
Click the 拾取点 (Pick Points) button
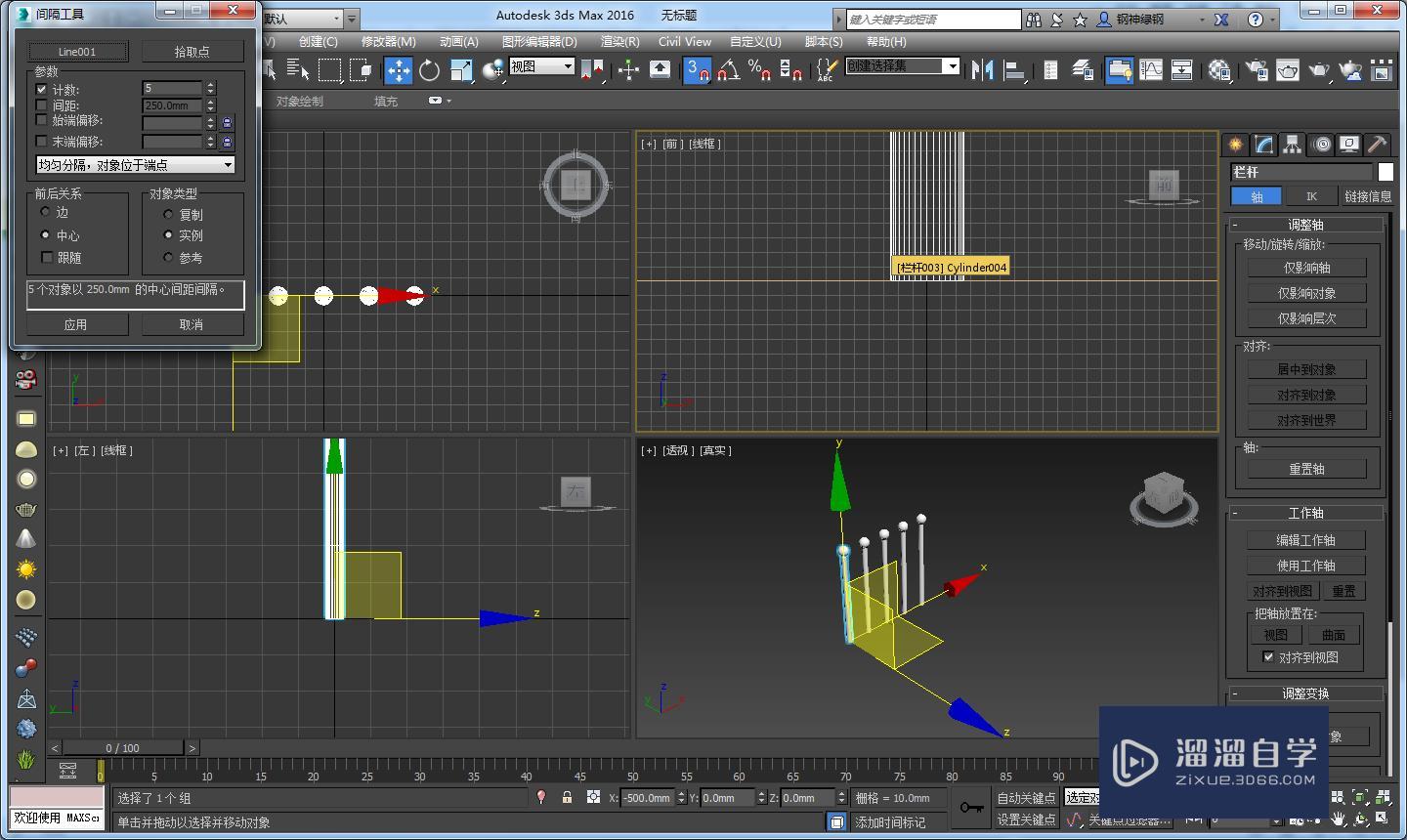[192, 52]
